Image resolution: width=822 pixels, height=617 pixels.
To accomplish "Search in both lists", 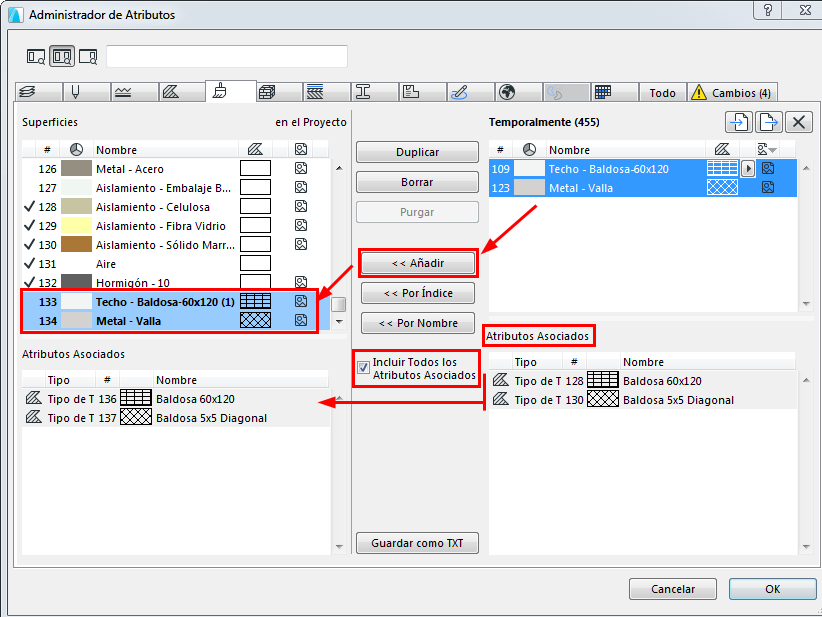I will coord(62,56).
